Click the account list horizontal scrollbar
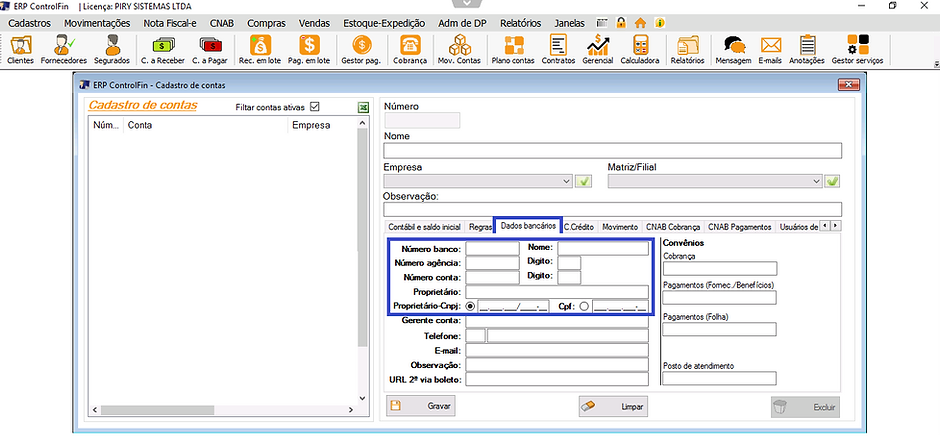 [x=157, y=410]
